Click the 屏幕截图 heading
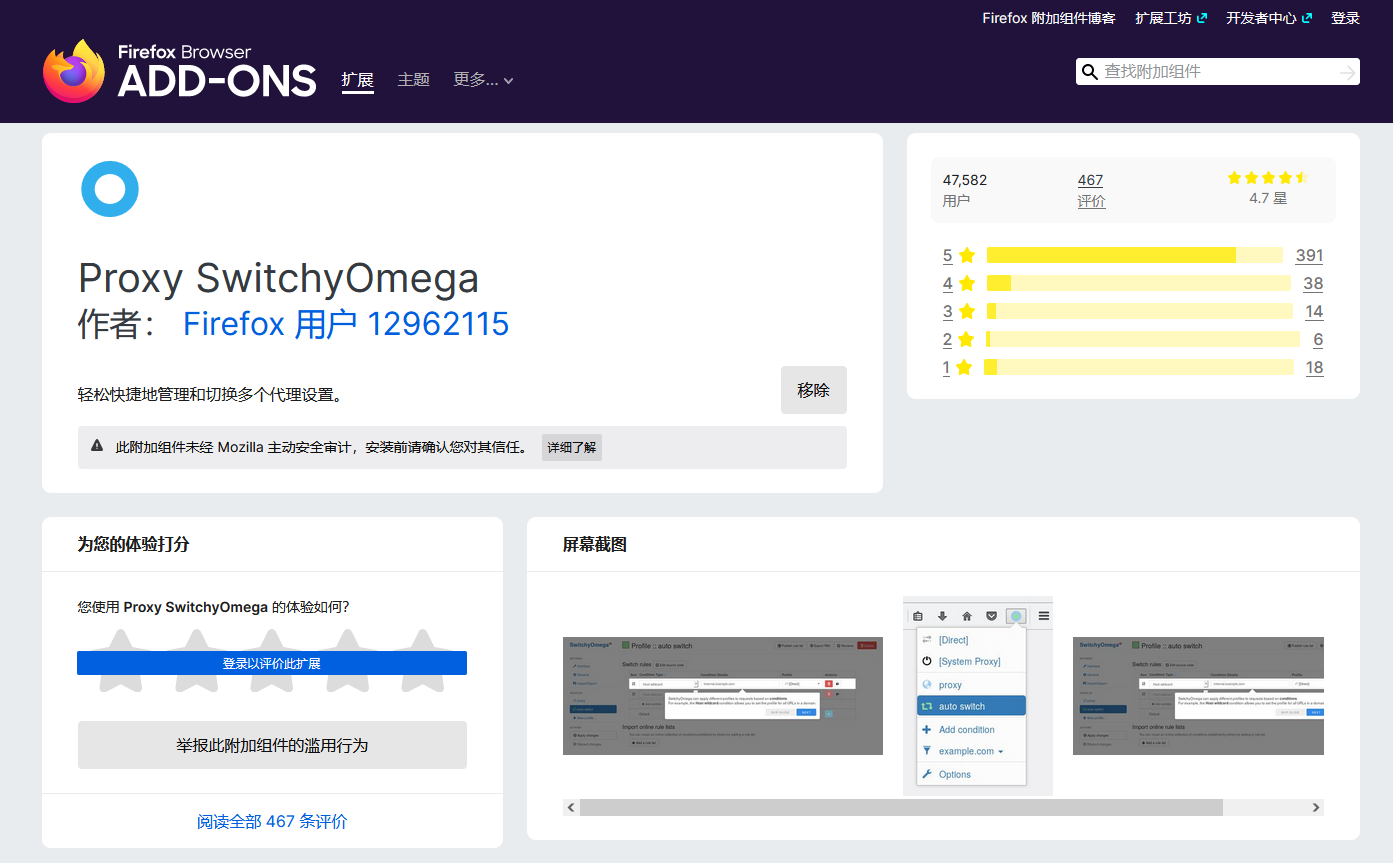This screenshot has width=1393, height=863. coord(594,544)
